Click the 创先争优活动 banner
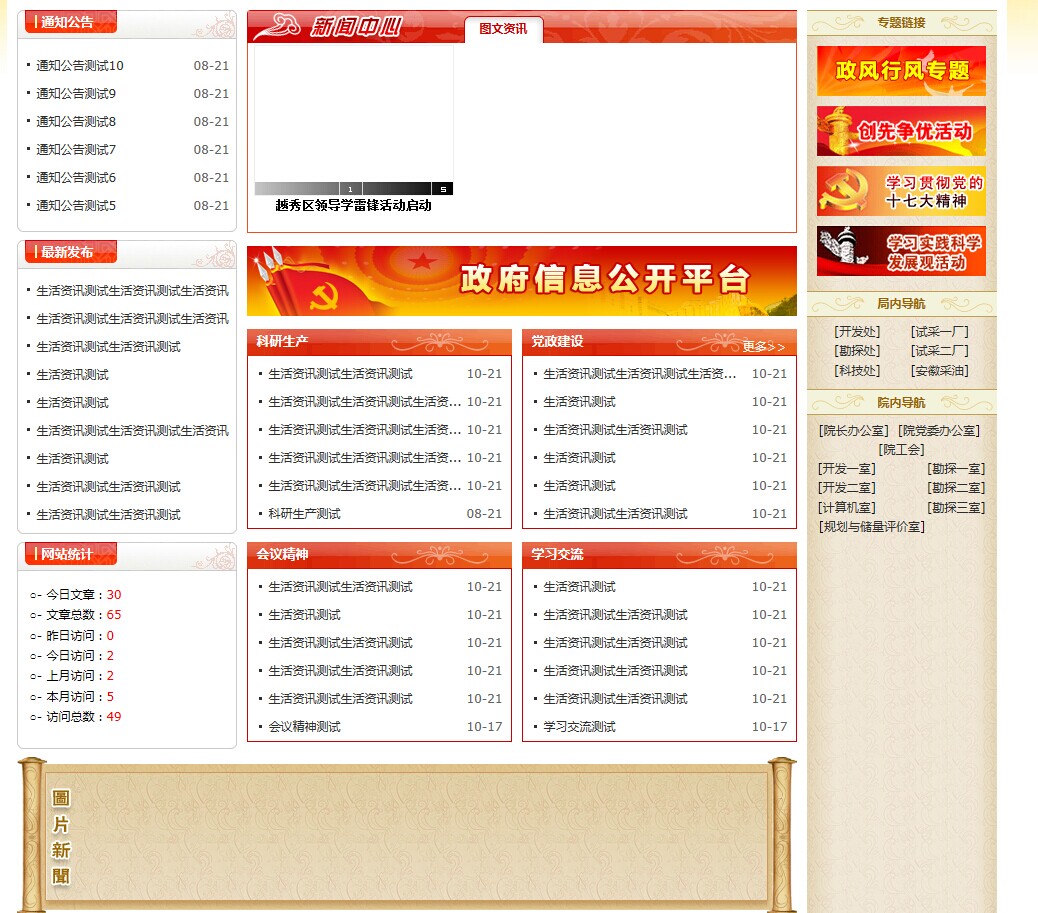Image resolution: width=1038 pixels, height=913 pixels. tap(901, 131)
